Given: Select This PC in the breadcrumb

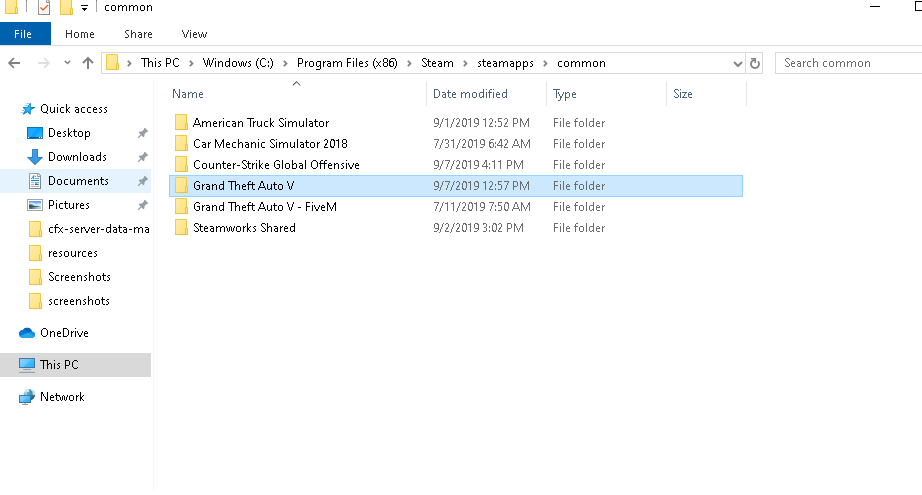Looking at the screenshot, I should (x=160, y=63).
